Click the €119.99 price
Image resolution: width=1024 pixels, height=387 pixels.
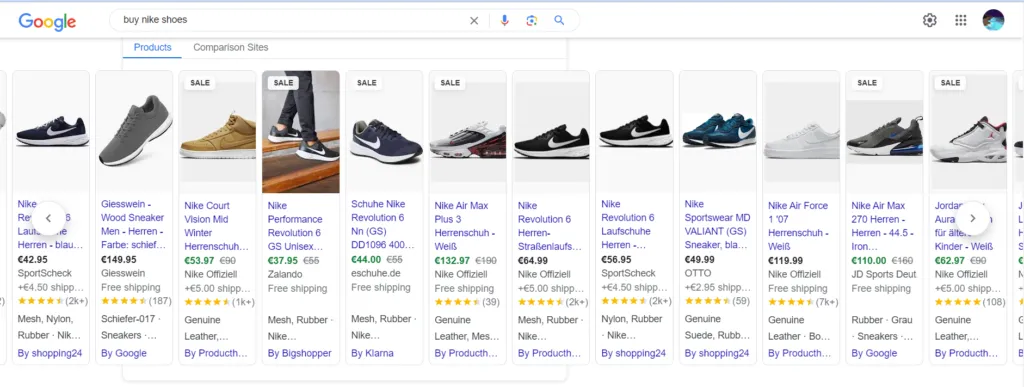coord(786,260)
